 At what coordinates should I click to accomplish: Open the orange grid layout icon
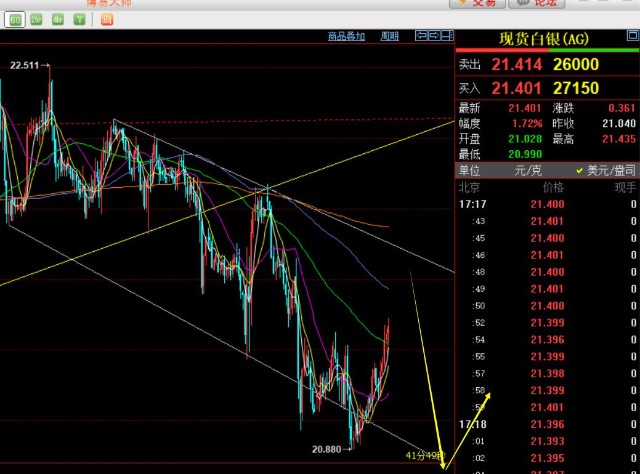107,19
